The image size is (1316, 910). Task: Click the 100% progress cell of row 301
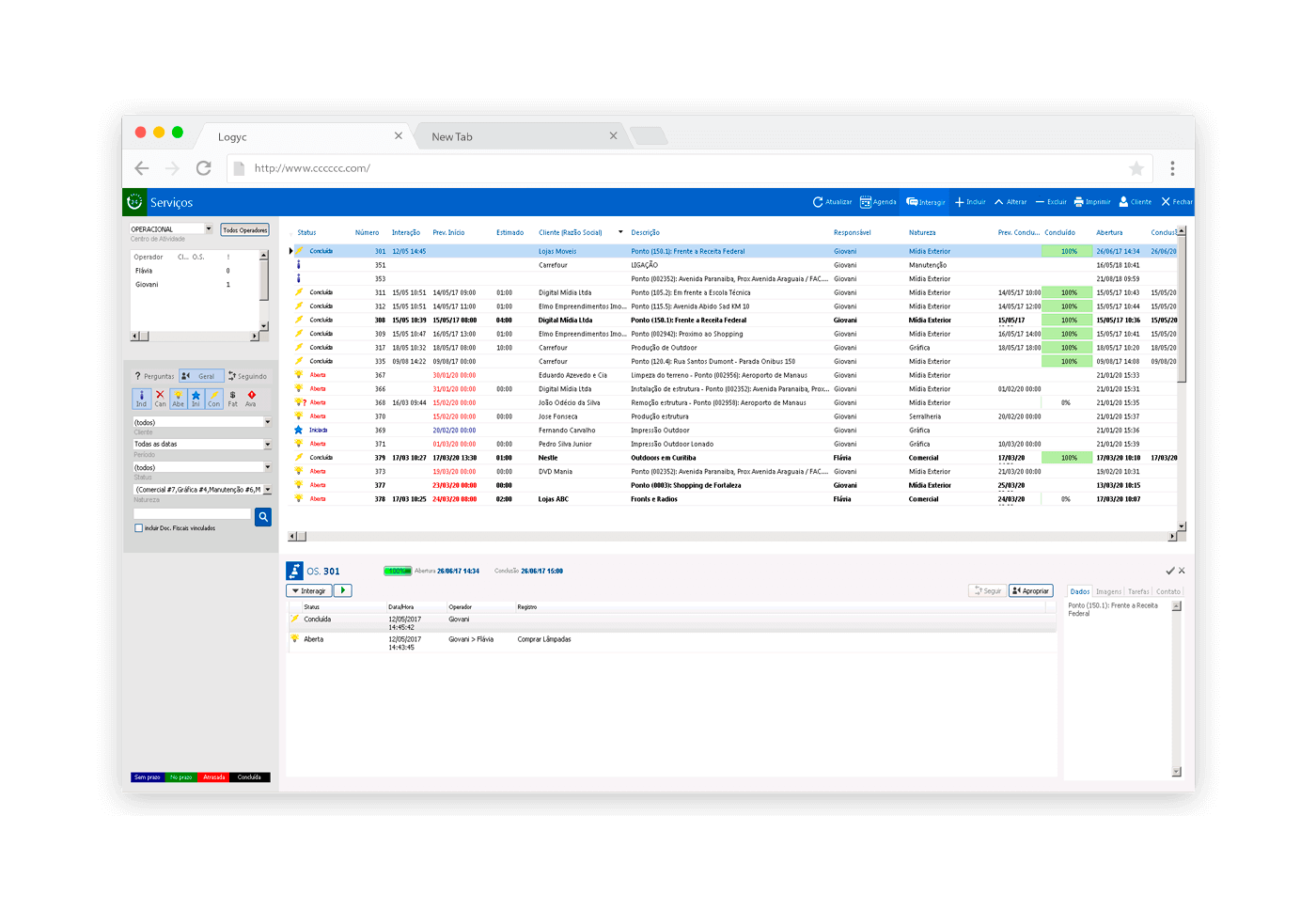pos(1069,251)
